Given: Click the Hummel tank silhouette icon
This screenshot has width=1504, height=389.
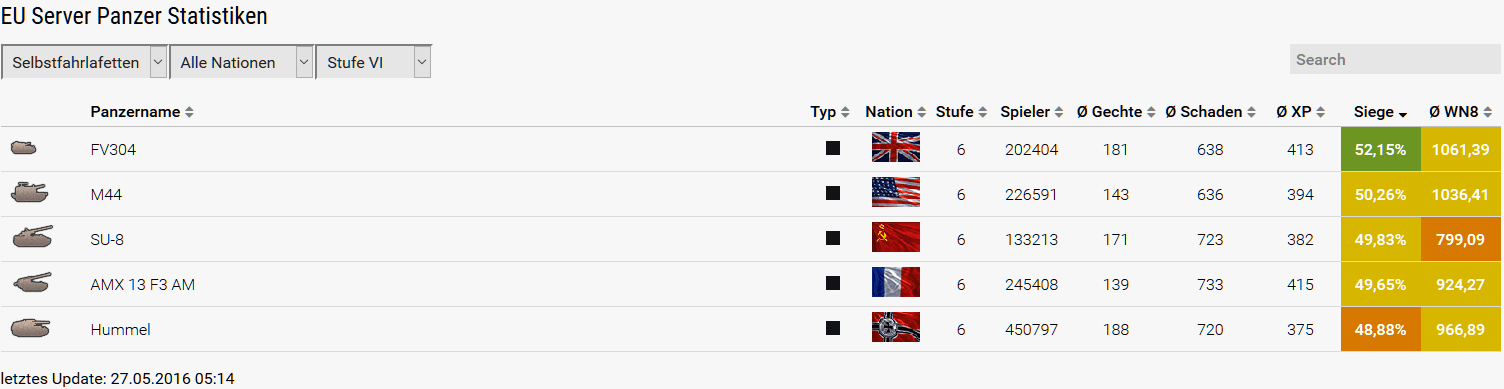Looking at the screenshot, I should click(x=30, y=328).
